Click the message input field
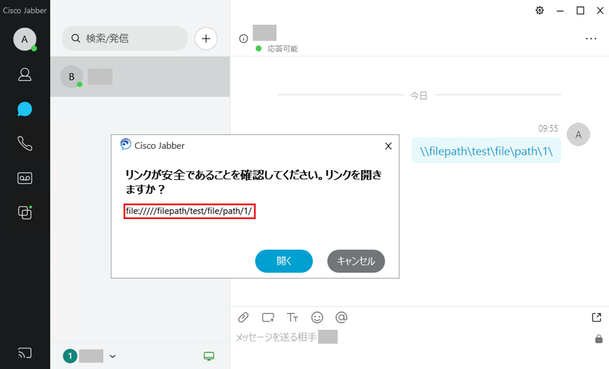This screenshot has height=369, width=609. tap(412, 337)
